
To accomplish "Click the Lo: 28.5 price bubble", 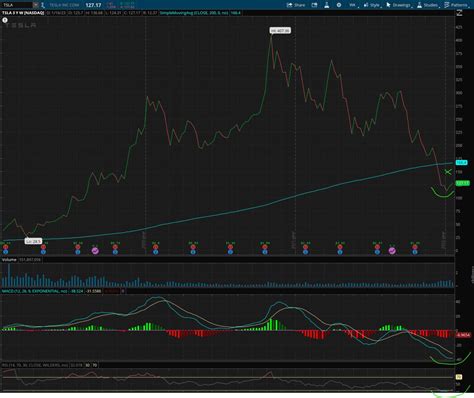I will tap(33, 241).
